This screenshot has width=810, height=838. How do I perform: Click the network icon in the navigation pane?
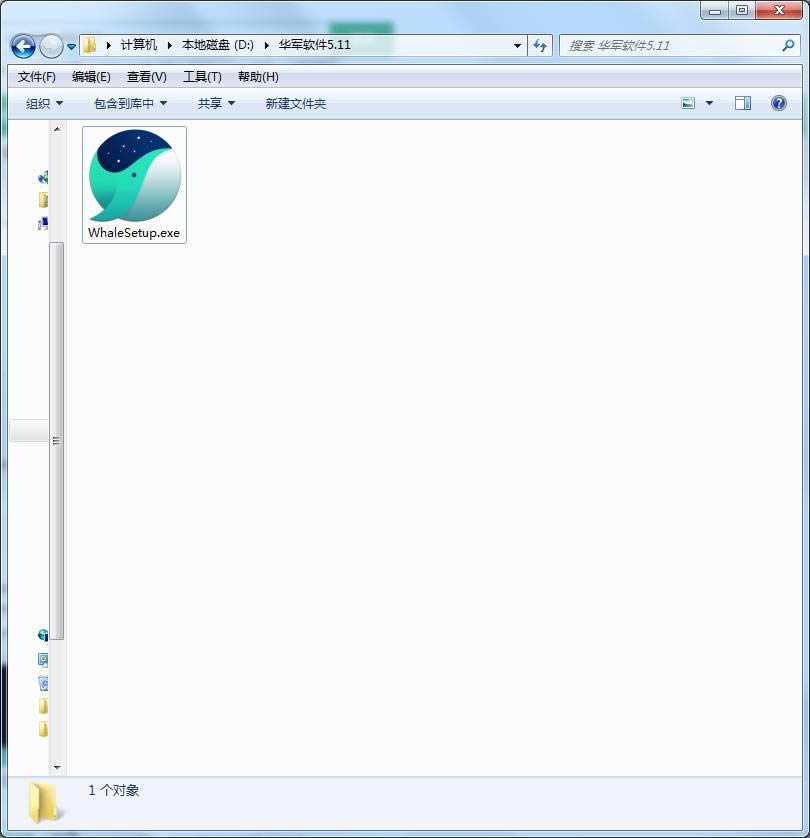point(42,635)
